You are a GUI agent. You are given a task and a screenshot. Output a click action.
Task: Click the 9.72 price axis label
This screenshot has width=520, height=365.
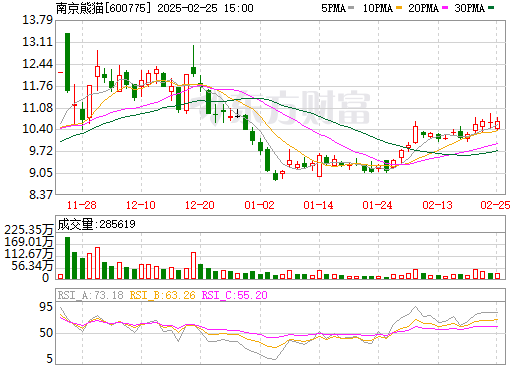pyautogui.click(x=41, y=151)
